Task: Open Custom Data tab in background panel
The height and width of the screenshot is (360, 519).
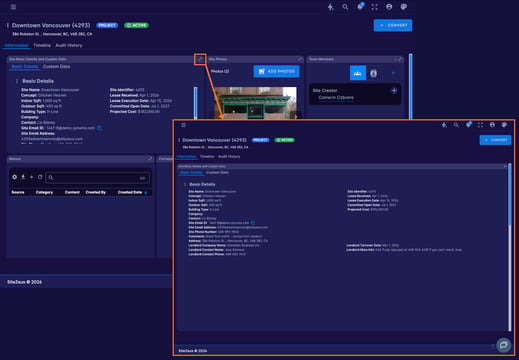Action: coord(56,67)
